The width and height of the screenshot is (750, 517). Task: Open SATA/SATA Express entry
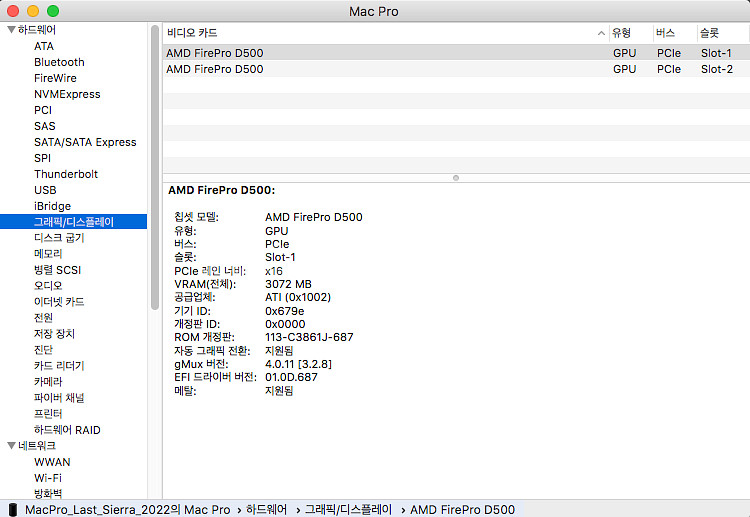click(x=85, y=142)
